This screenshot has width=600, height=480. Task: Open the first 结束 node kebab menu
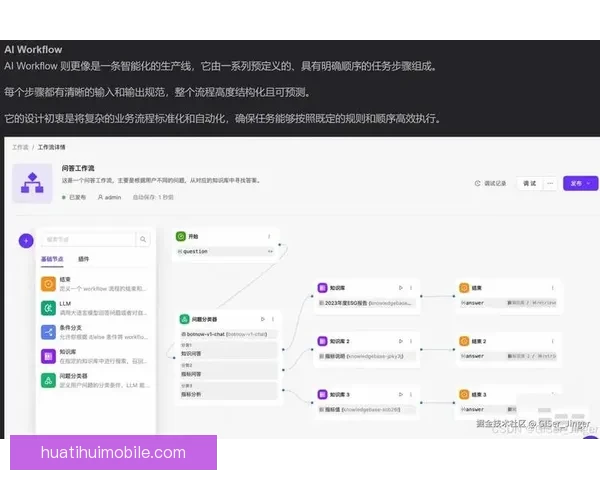[x=553, y=288]
